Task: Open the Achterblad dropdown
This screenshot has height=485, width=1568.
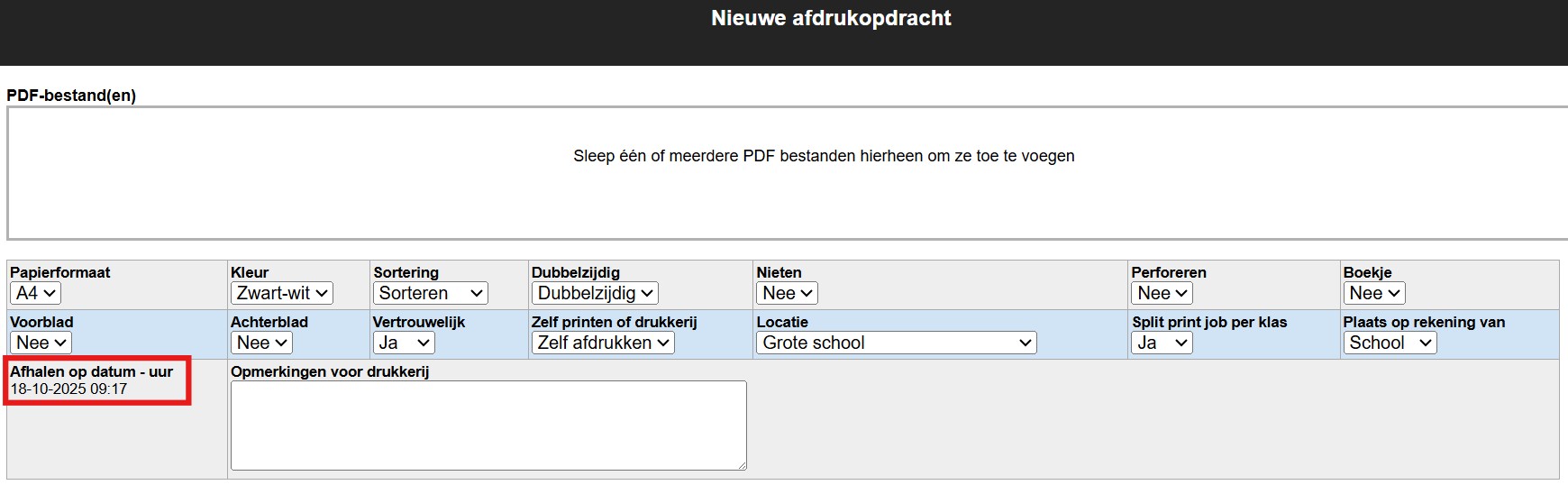Action: pos(261,343)
